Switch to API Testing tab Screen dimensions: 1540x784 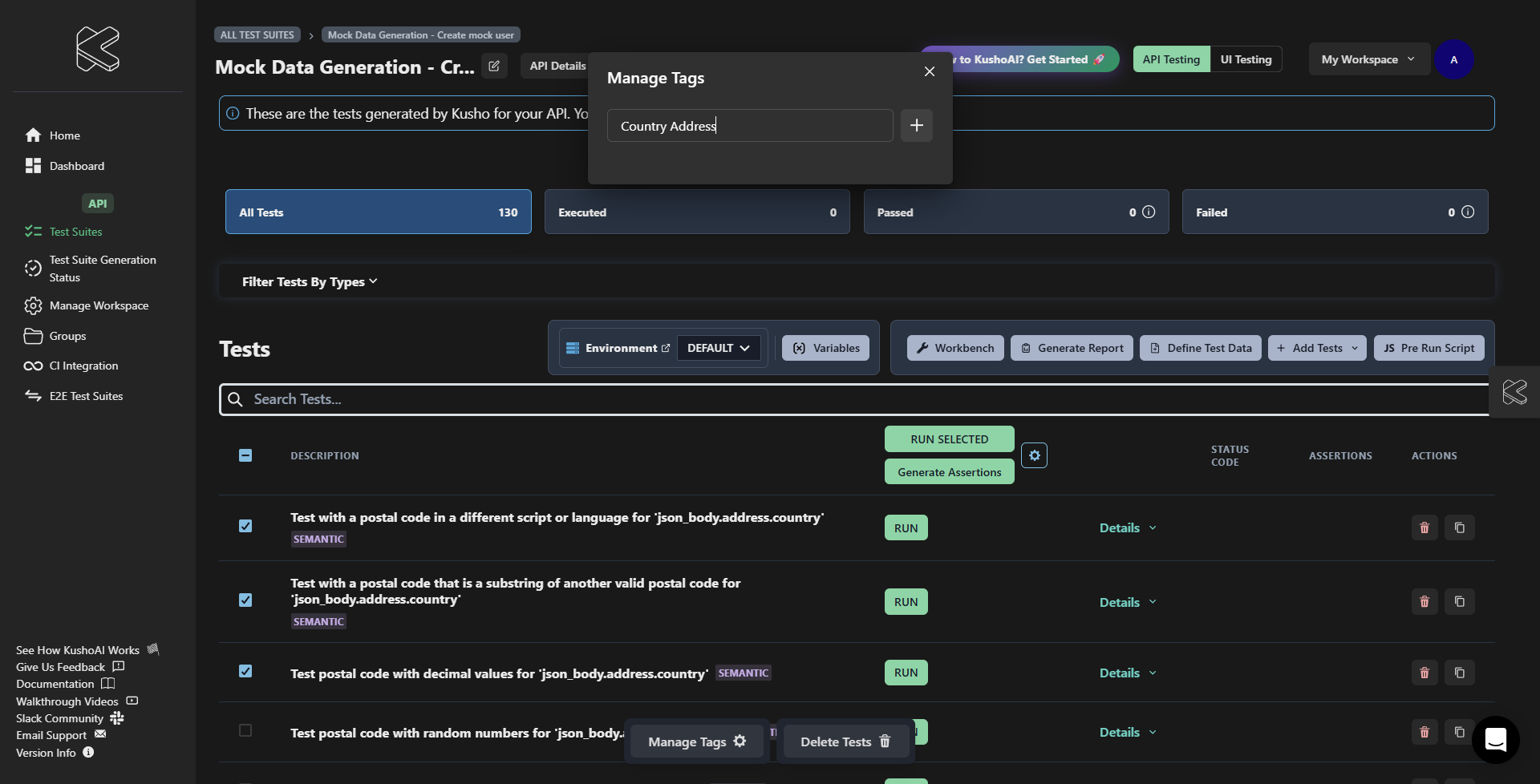click(x=1171, y=59)
